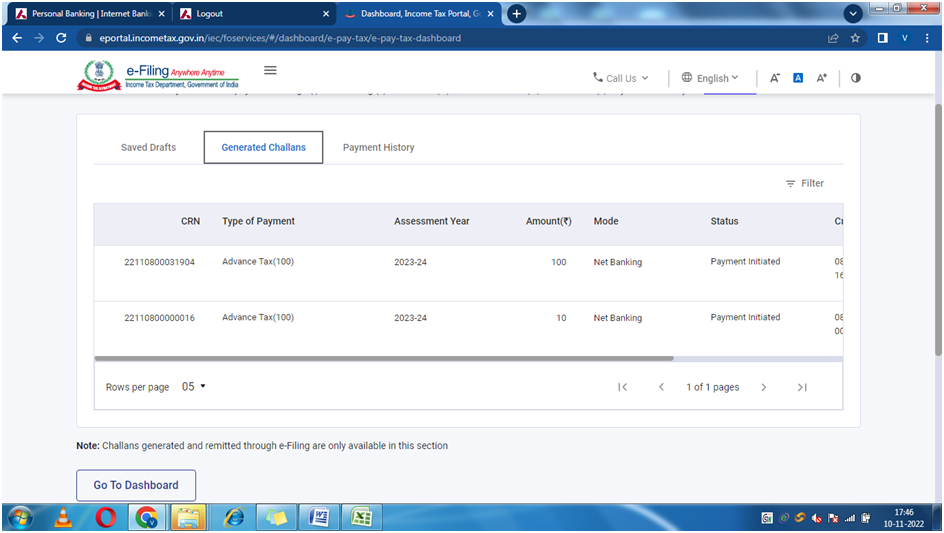The height and width of the screenshot is (533, 944).
Task: Bookmark this page with the star icon
Action: [x=855, y=38]
